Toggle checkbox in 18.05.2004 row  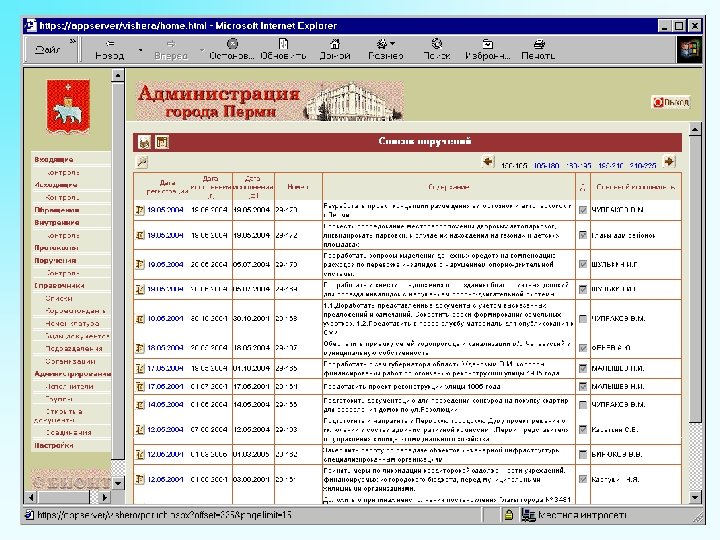pos(583,348)
